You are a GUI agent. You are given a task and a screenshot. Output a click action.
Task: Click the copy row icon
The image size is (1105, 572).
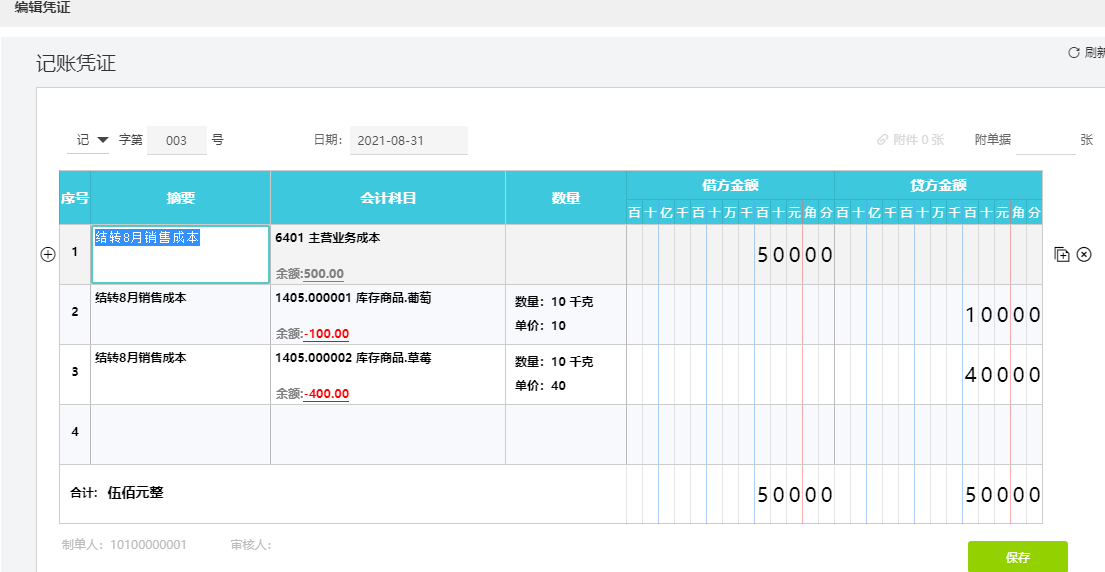tap(1061, 254)
